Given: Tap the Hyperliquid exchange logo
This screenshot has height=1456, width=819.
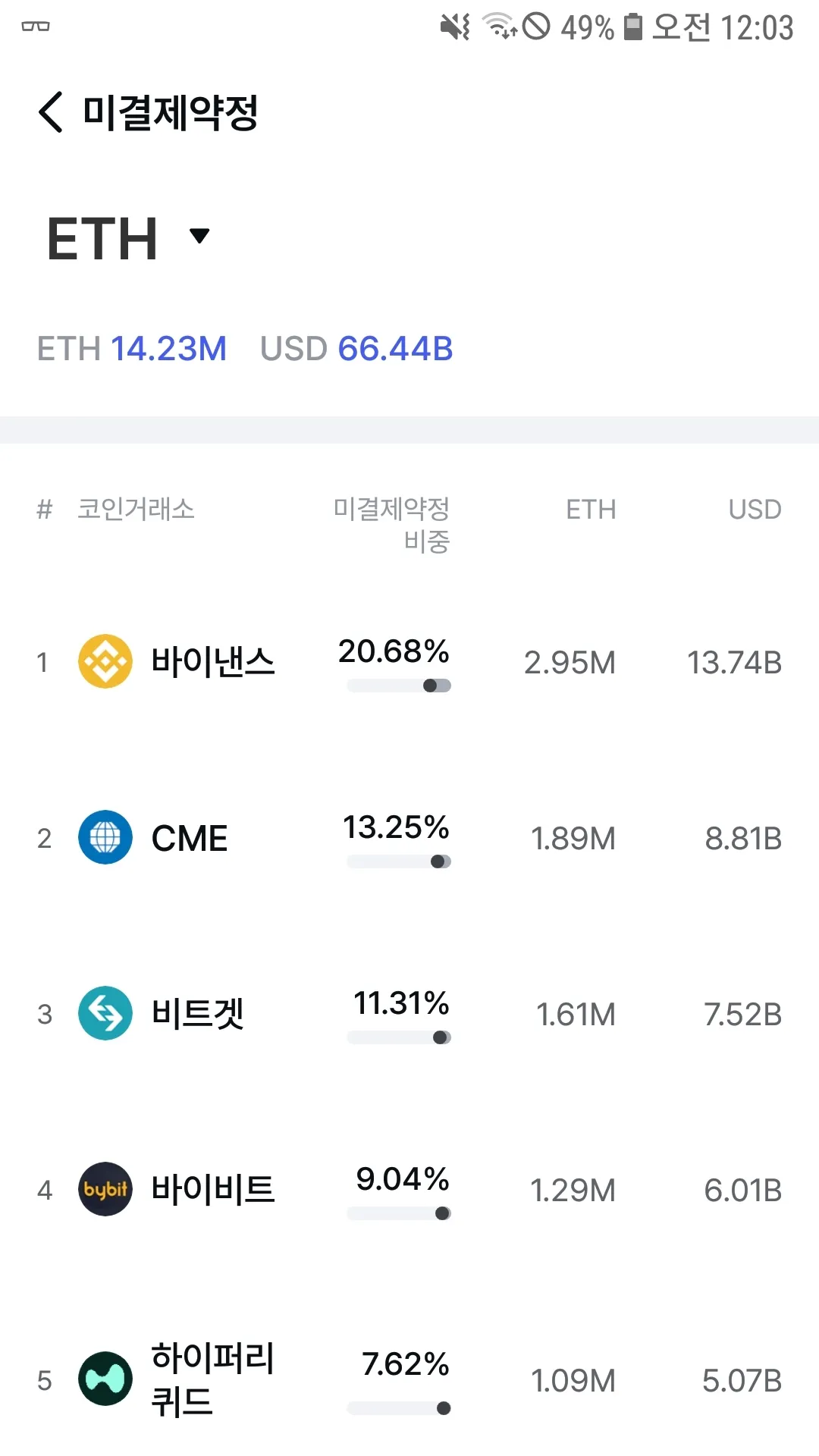Looking at the screenshot, I should (x=105, y=1379).
